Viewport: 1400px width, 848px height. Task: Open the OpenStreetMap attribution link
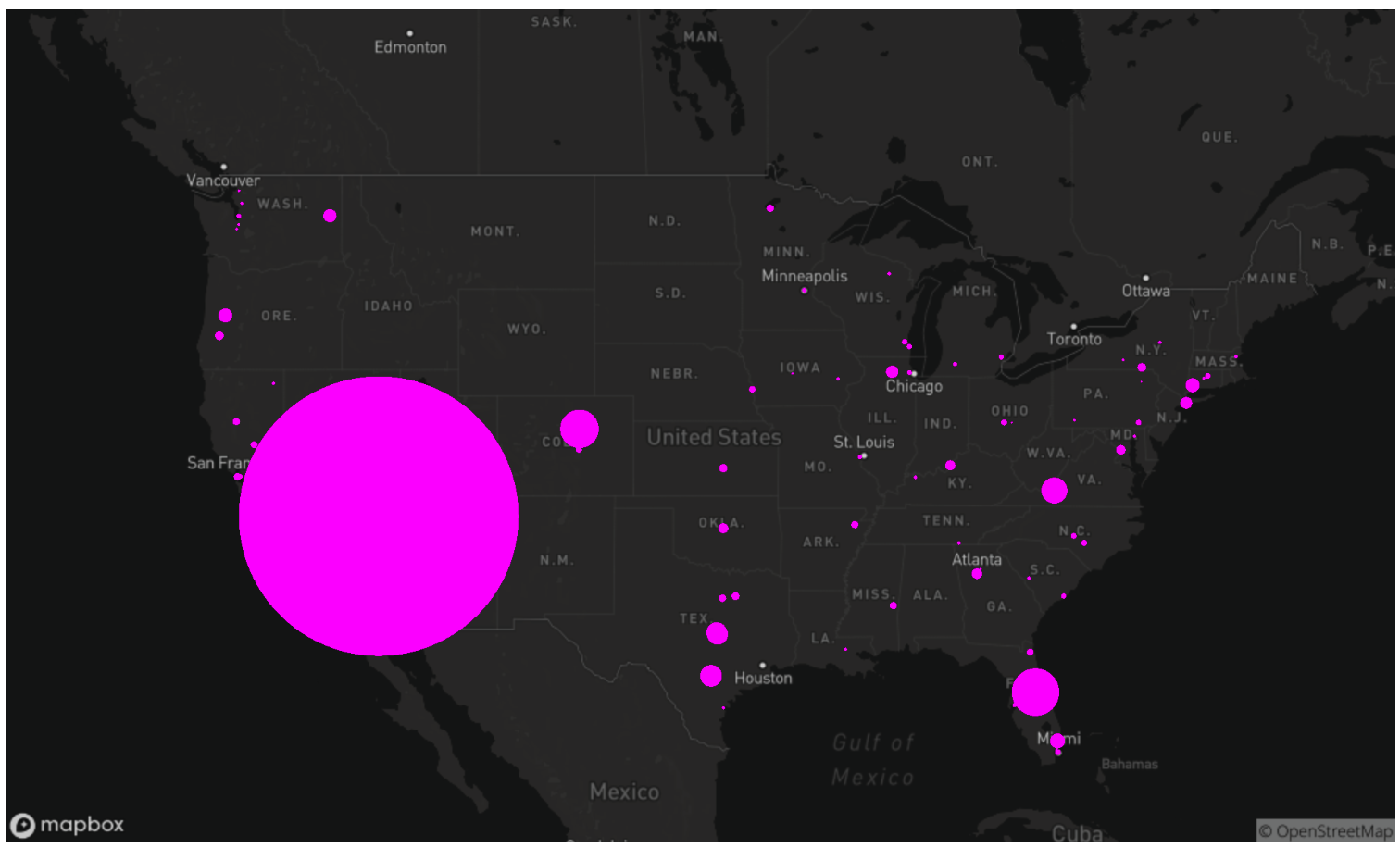(1324, 831)
